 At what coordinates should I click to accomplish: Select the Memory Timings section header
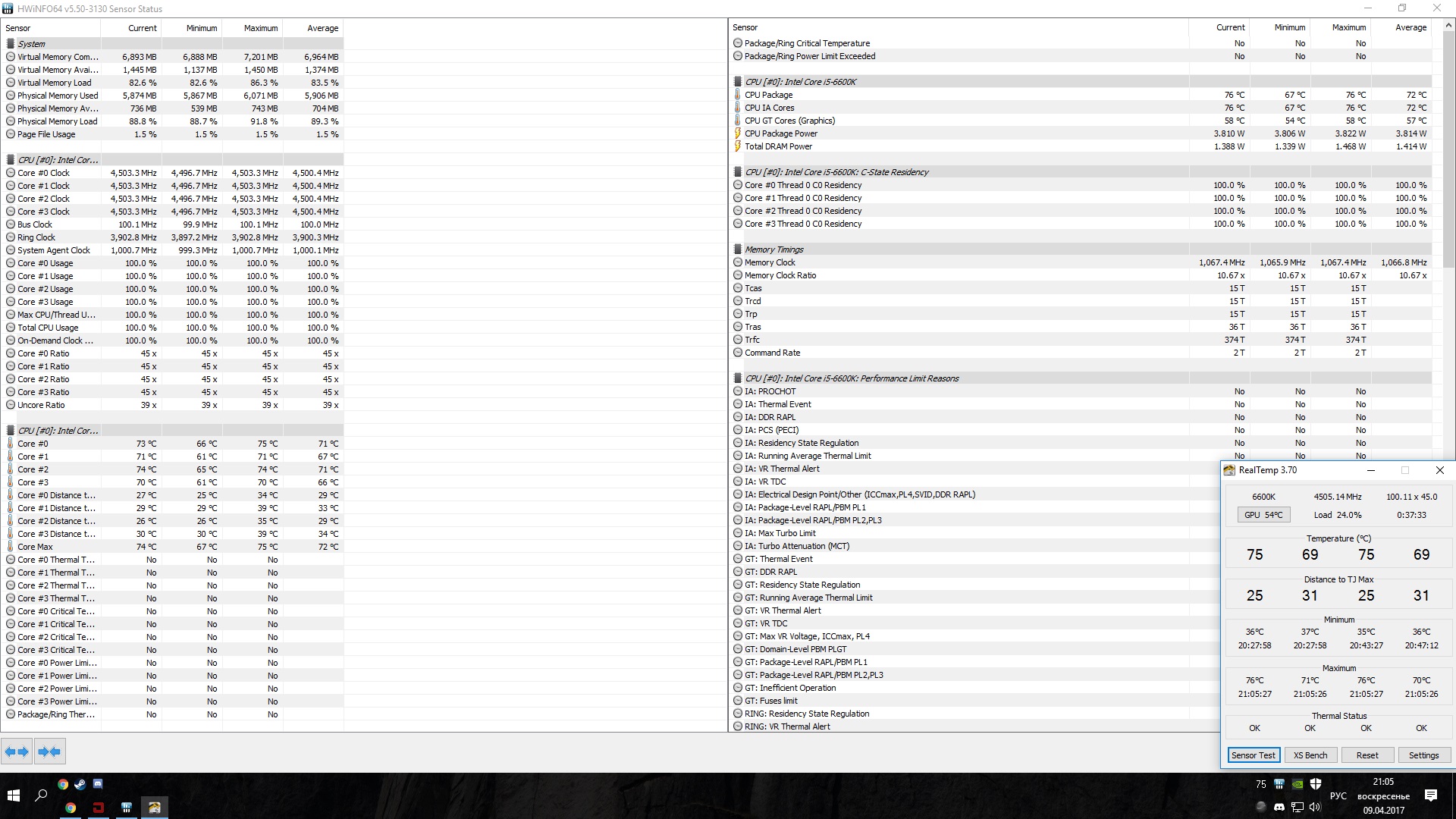773,249
